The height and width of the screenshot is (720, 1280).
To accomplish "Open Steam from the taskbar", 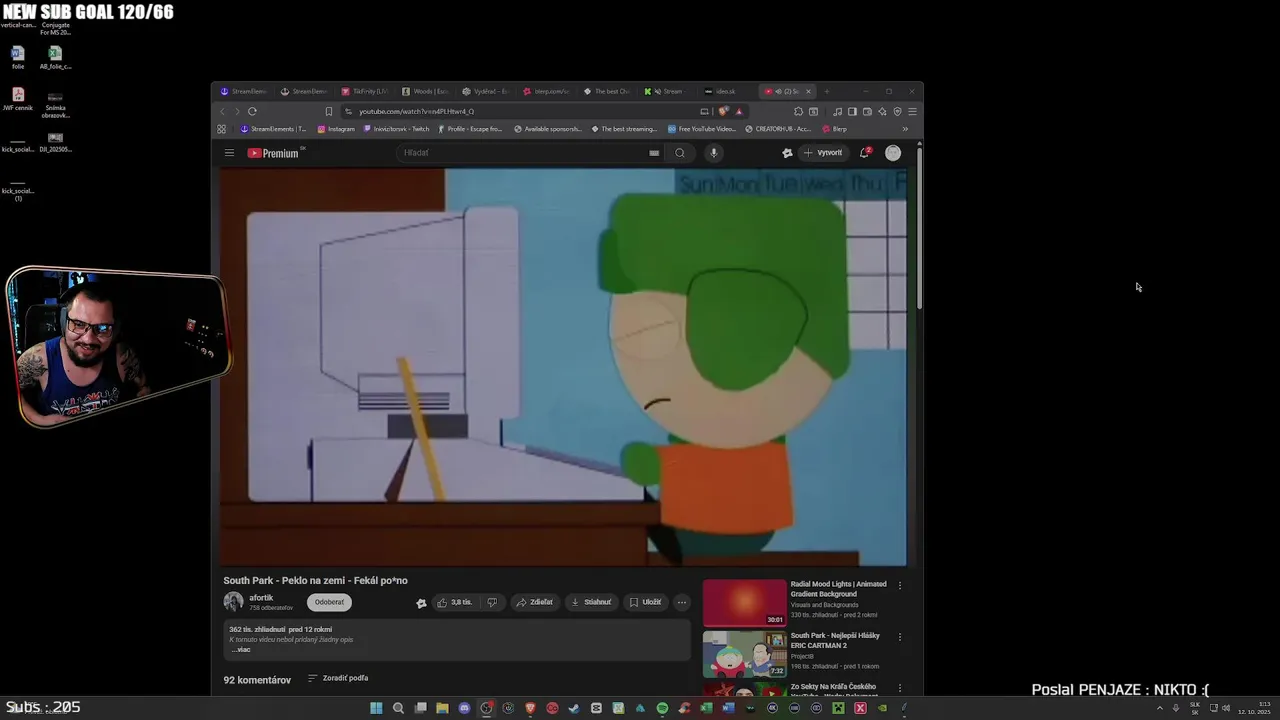I will click(x=574, y=708).
